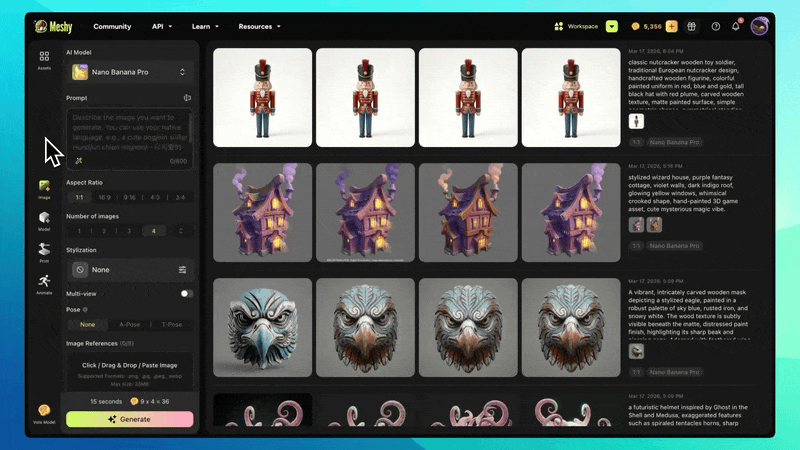The image size is (800, 450).
Task: Click the 5,356 credits balance
Action: click(x=653, y=27)
